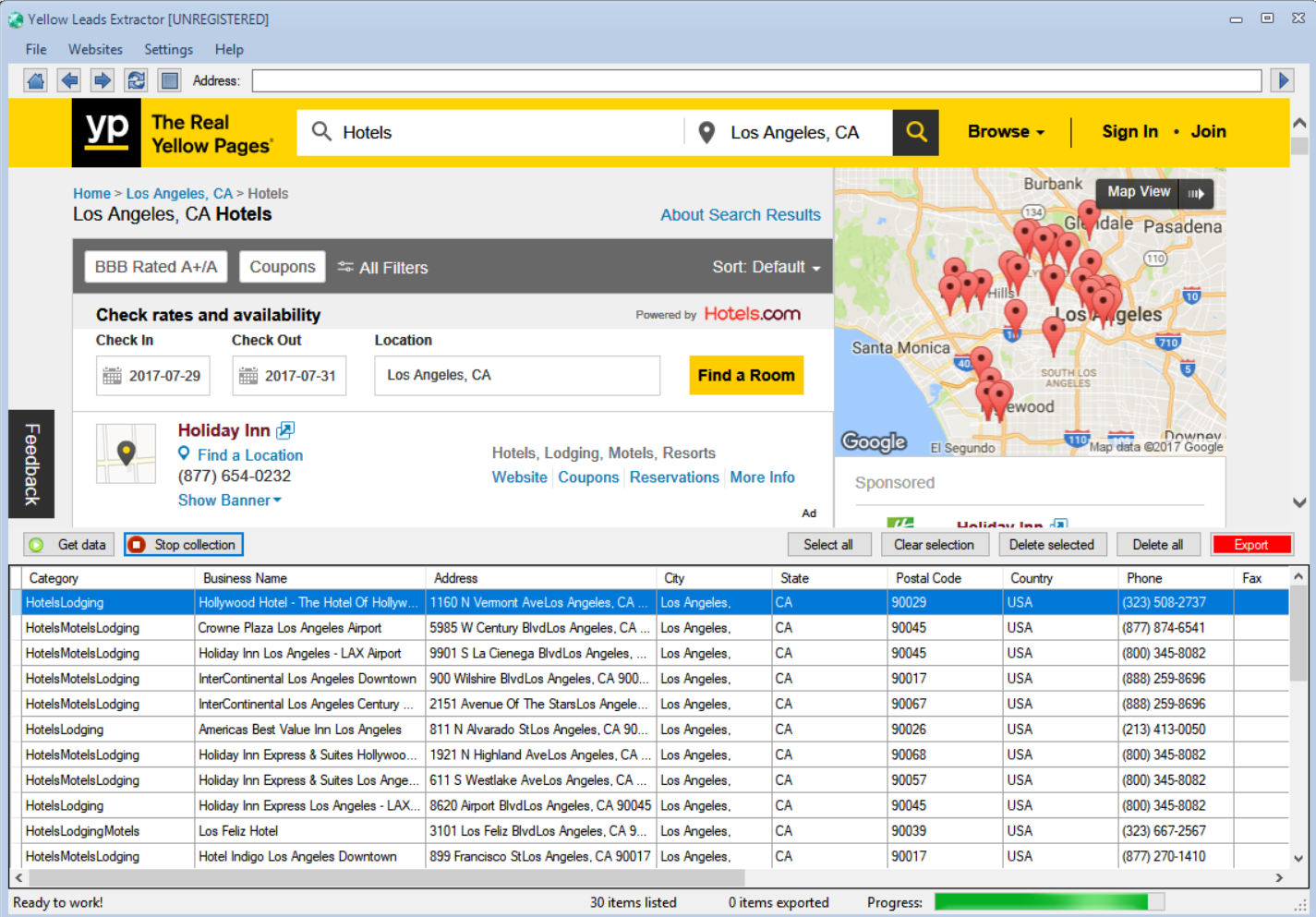Image resolution: width=1316 pixels, height=917 pixels.
Task: Click the refresh page icon
Action: [135, 80]
